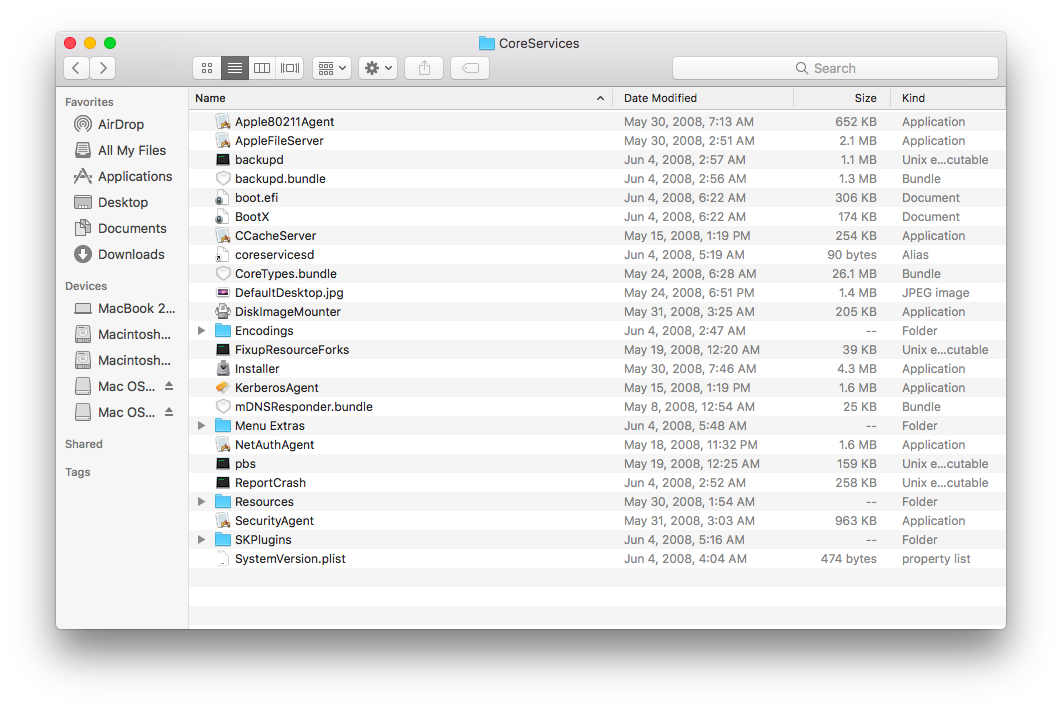Select the Installer application icon
The height and width of the screenshot is (709, 1062).
223,368
